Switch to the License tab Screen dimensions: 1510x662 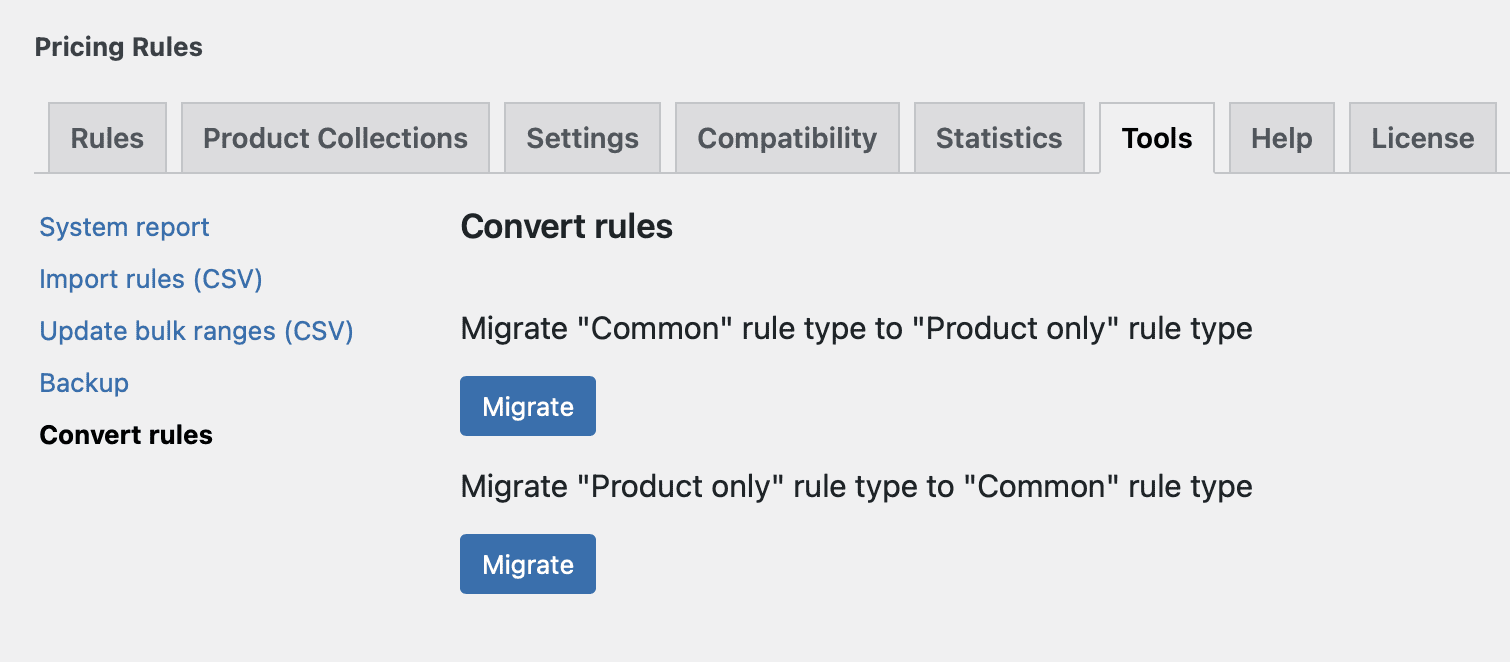pos(1421,138)
